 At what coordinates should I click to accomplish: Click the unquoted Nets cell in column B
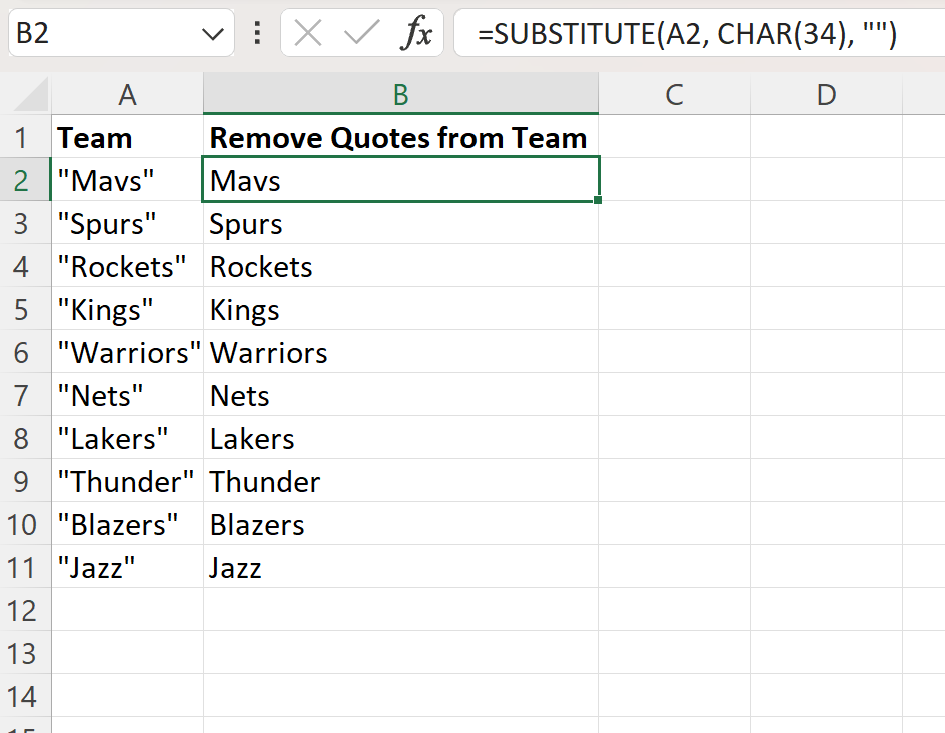[x=401, y=395]
